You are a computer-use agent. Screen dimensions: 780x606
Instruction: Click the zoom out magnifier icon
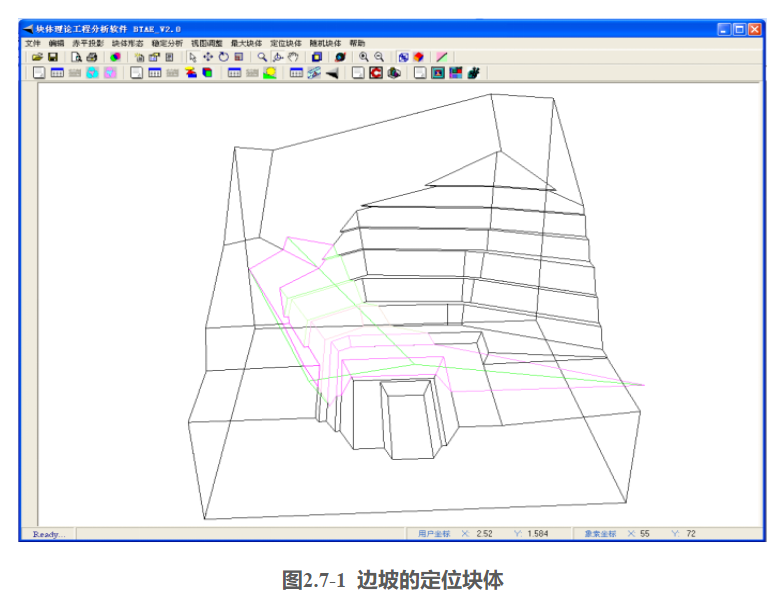click(379, 58)
